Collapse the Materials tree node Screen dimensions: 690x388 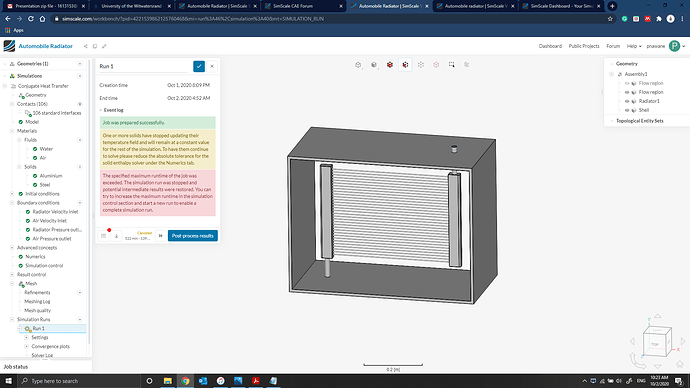pyautogui.click(x=12, y=131)
